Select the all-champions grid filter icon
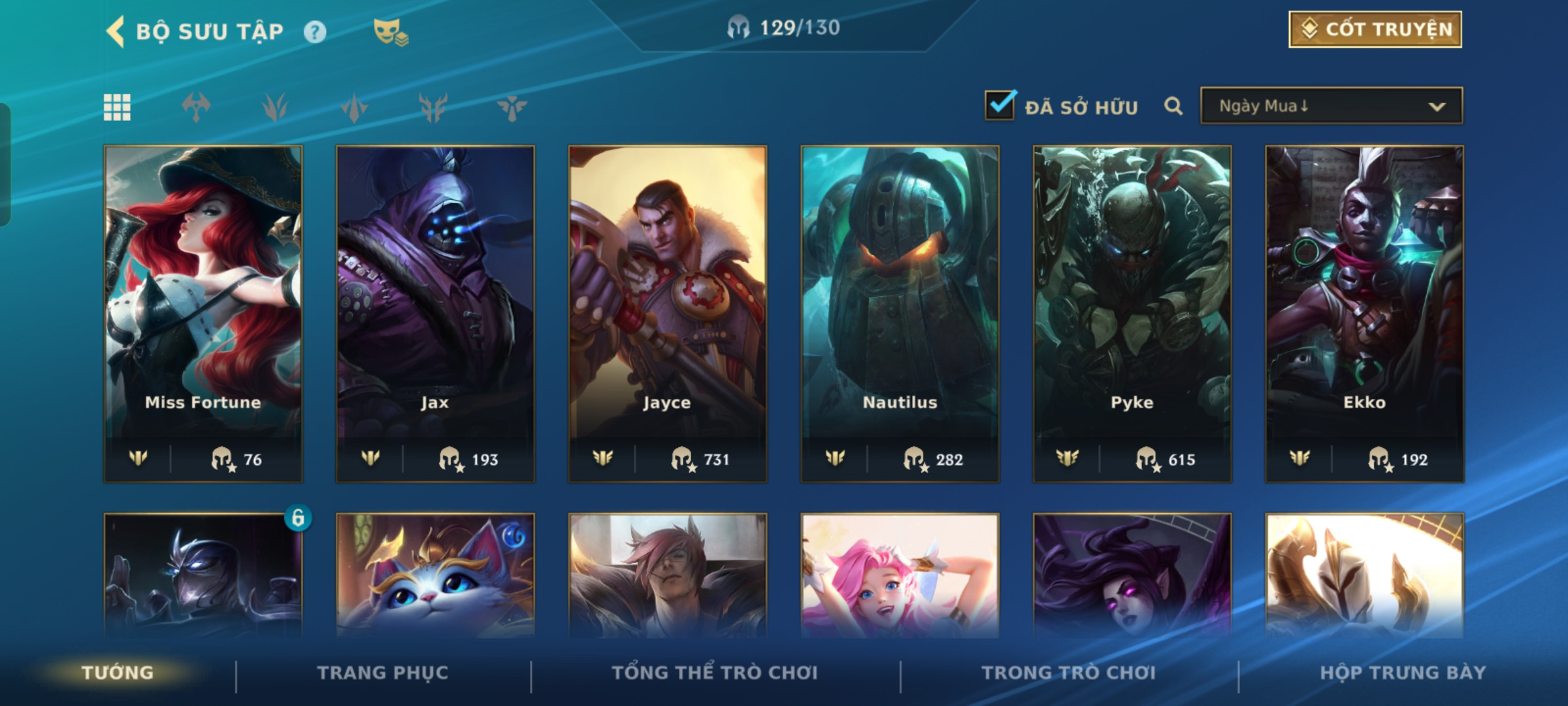1568x706 pixels. tap(117, 107)
